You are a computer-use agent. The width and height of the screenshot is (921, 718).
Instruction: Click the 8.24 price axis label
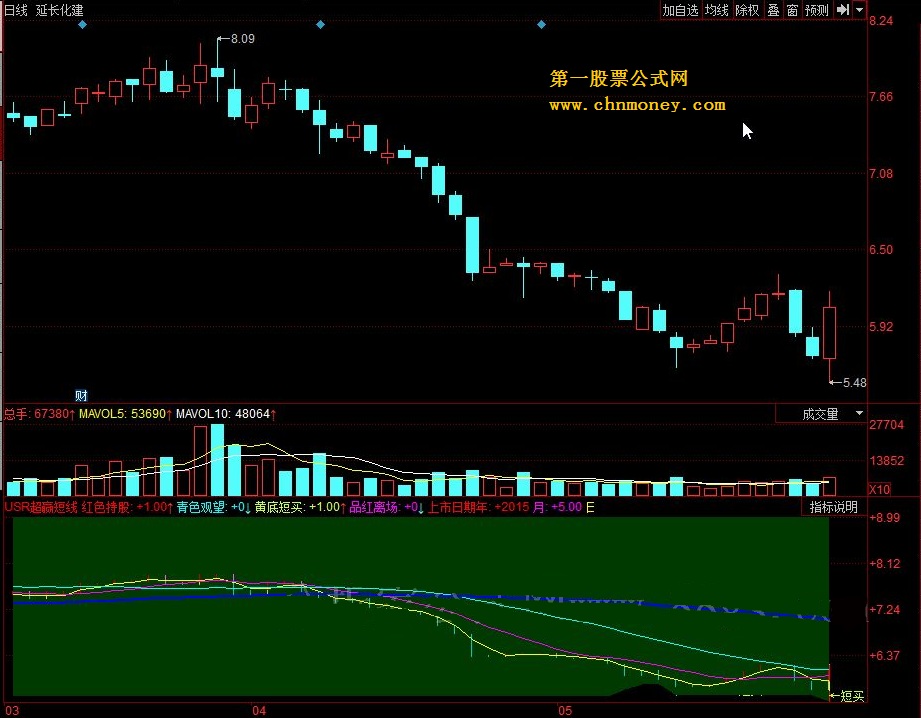[x=880, y=21]
